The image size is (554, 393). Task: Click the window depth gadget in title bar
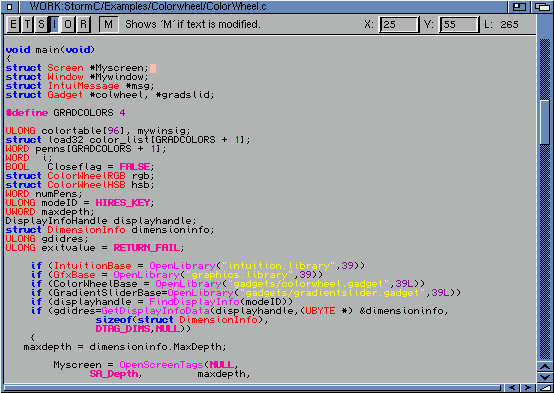(542, 6)
